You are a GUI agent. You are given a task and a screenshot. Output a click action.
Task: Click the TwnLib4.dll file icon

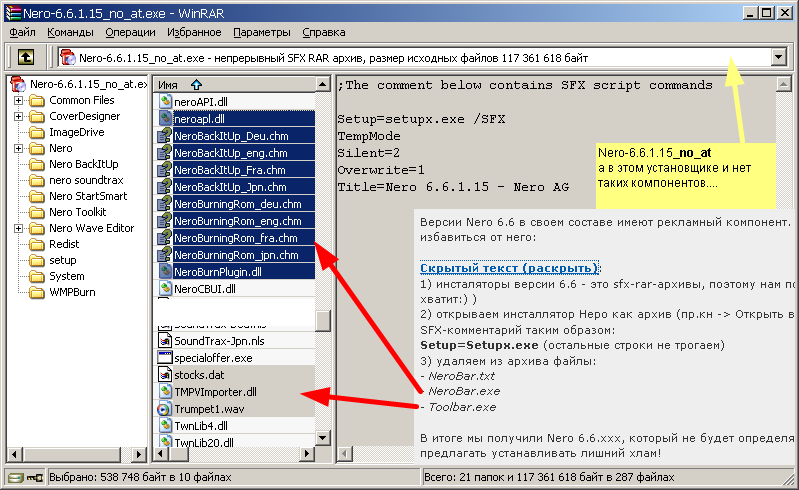point(165,426)
